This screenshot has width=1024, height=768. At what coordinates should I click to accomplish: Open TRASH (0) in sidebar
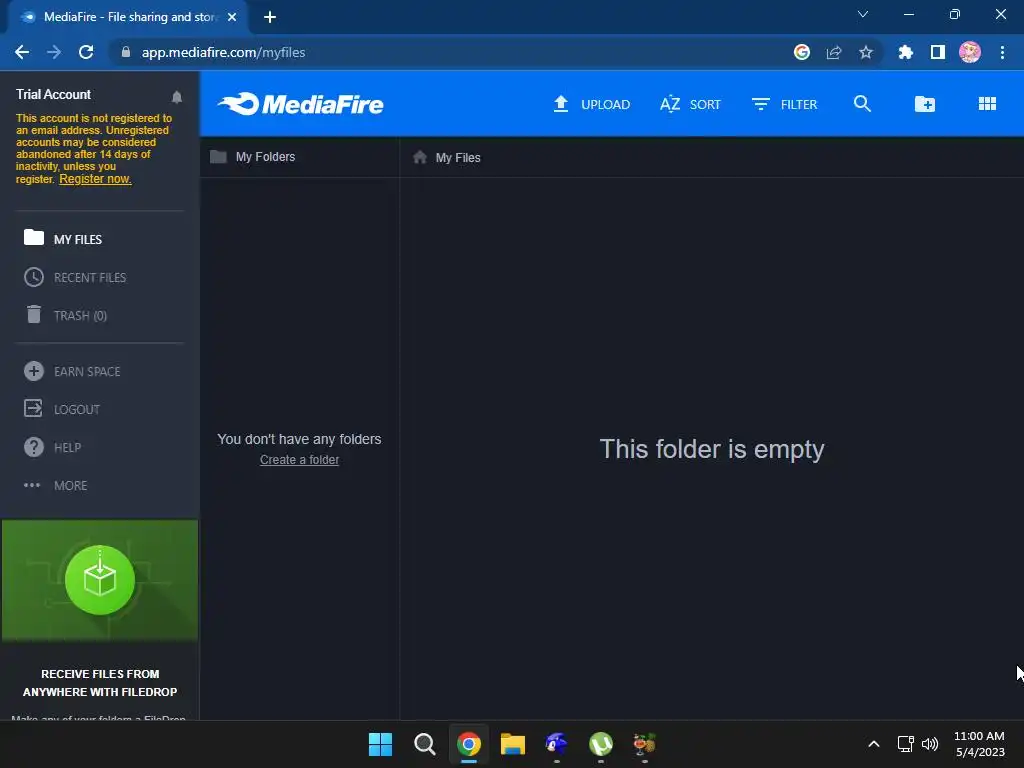(x=65, y=315)
